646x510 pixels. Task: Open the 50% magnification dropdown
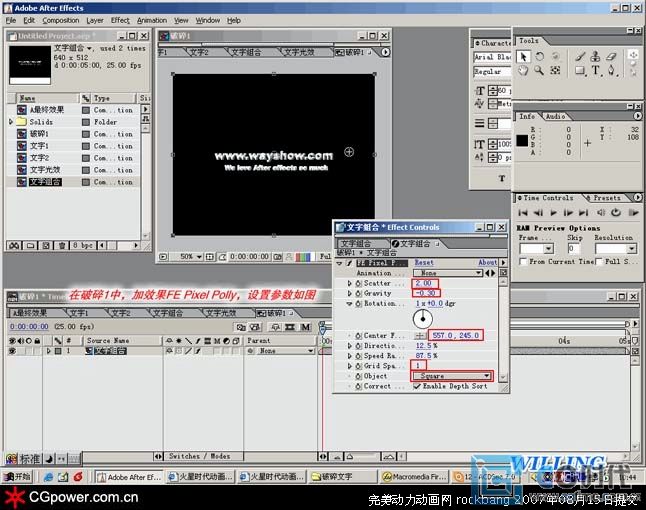(190, 257)
